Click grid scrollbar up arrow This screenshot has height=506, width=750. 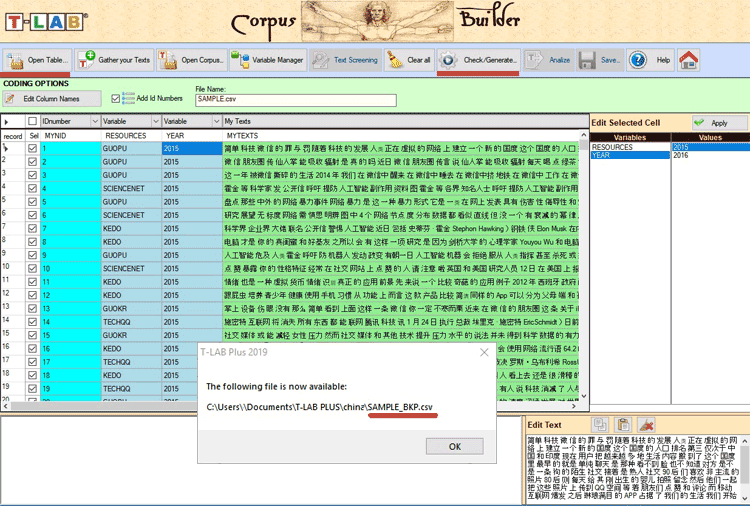coord(584,134)
